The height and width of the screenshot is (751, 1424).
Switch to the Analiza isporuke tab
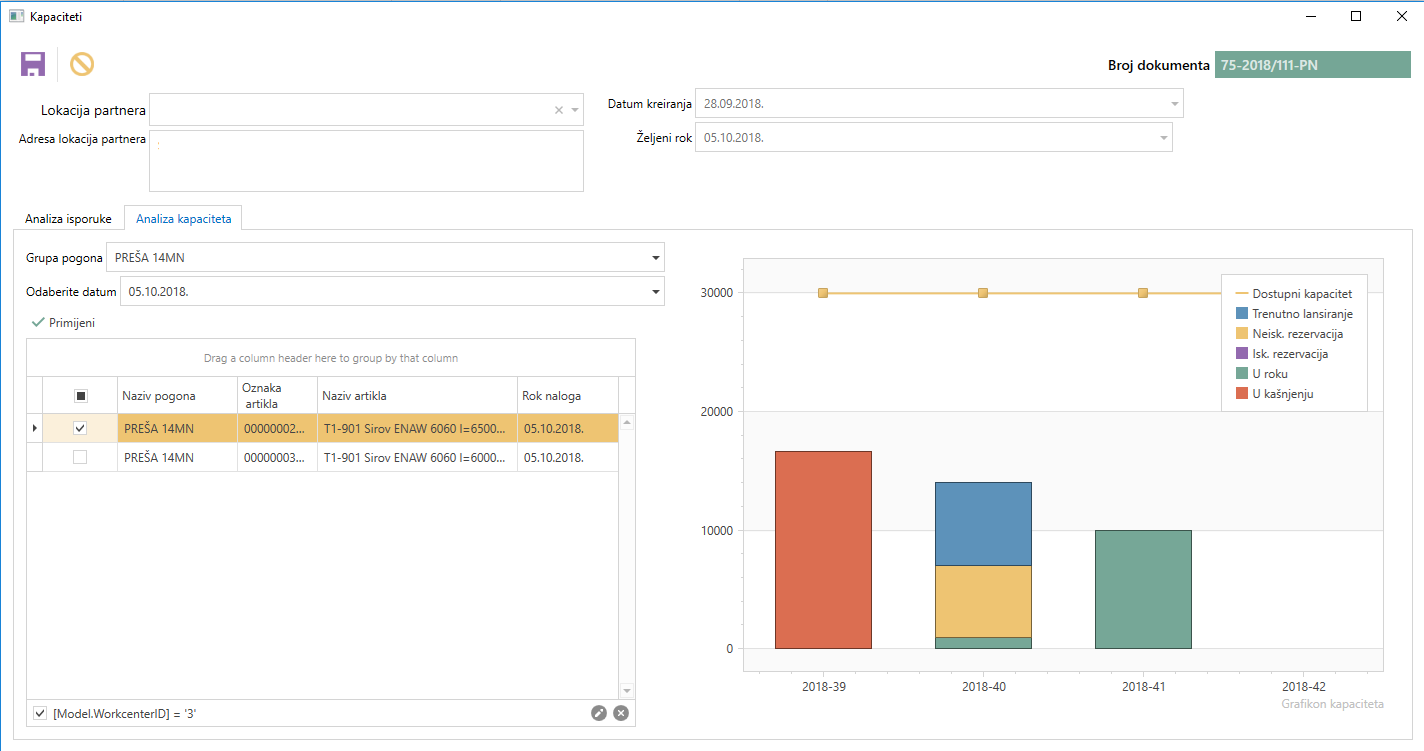[68, 218]
